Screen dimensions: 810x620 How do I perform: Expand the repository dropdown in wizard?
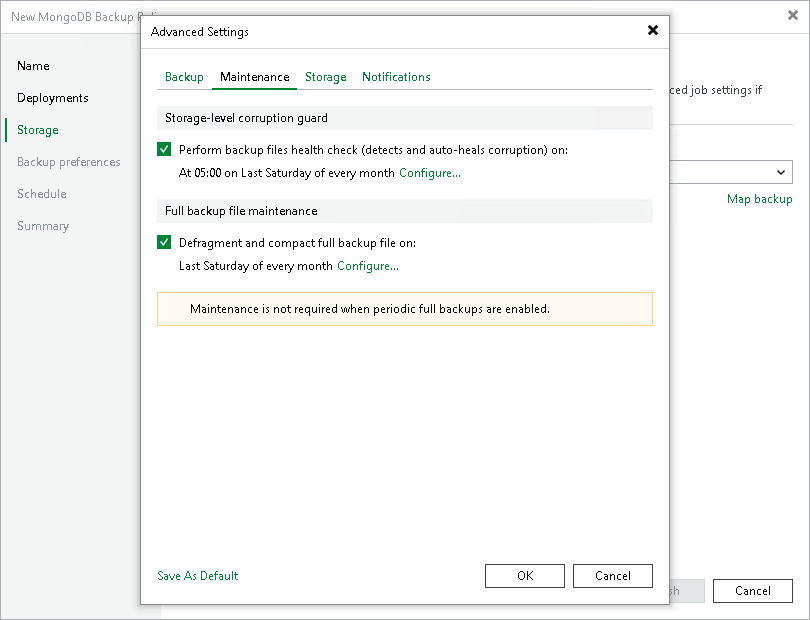[x=781, y=172]
